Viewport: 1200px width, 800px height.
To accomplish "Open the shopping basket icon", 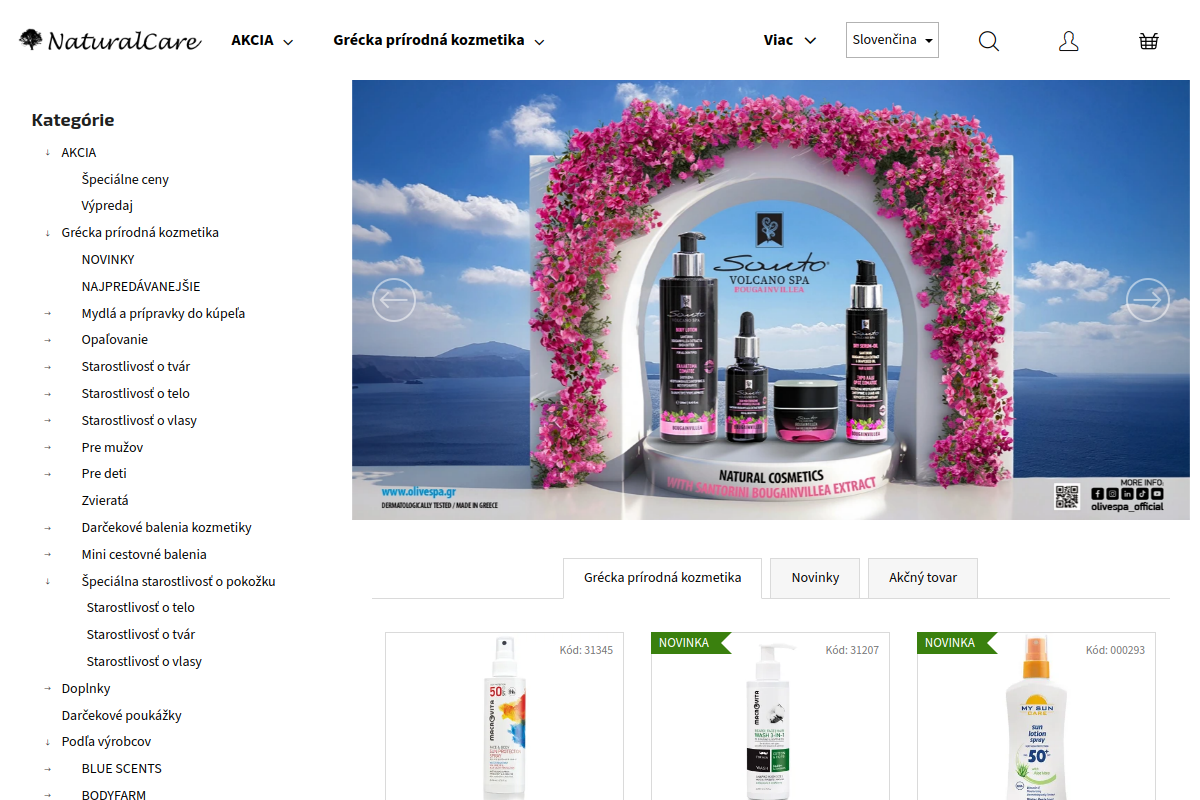I will pyautogui.click(x=1149, y=41).
